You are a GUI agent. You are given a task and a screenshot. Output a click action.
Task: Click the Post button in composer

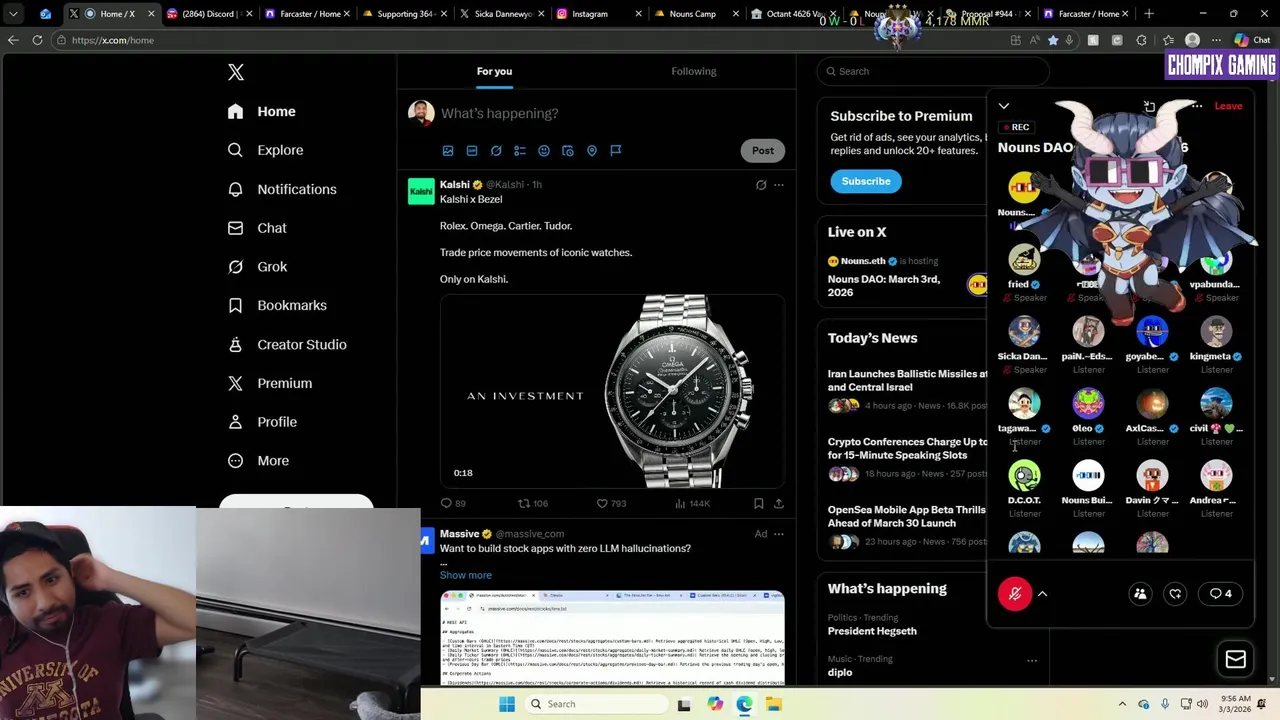pos(763,150)
